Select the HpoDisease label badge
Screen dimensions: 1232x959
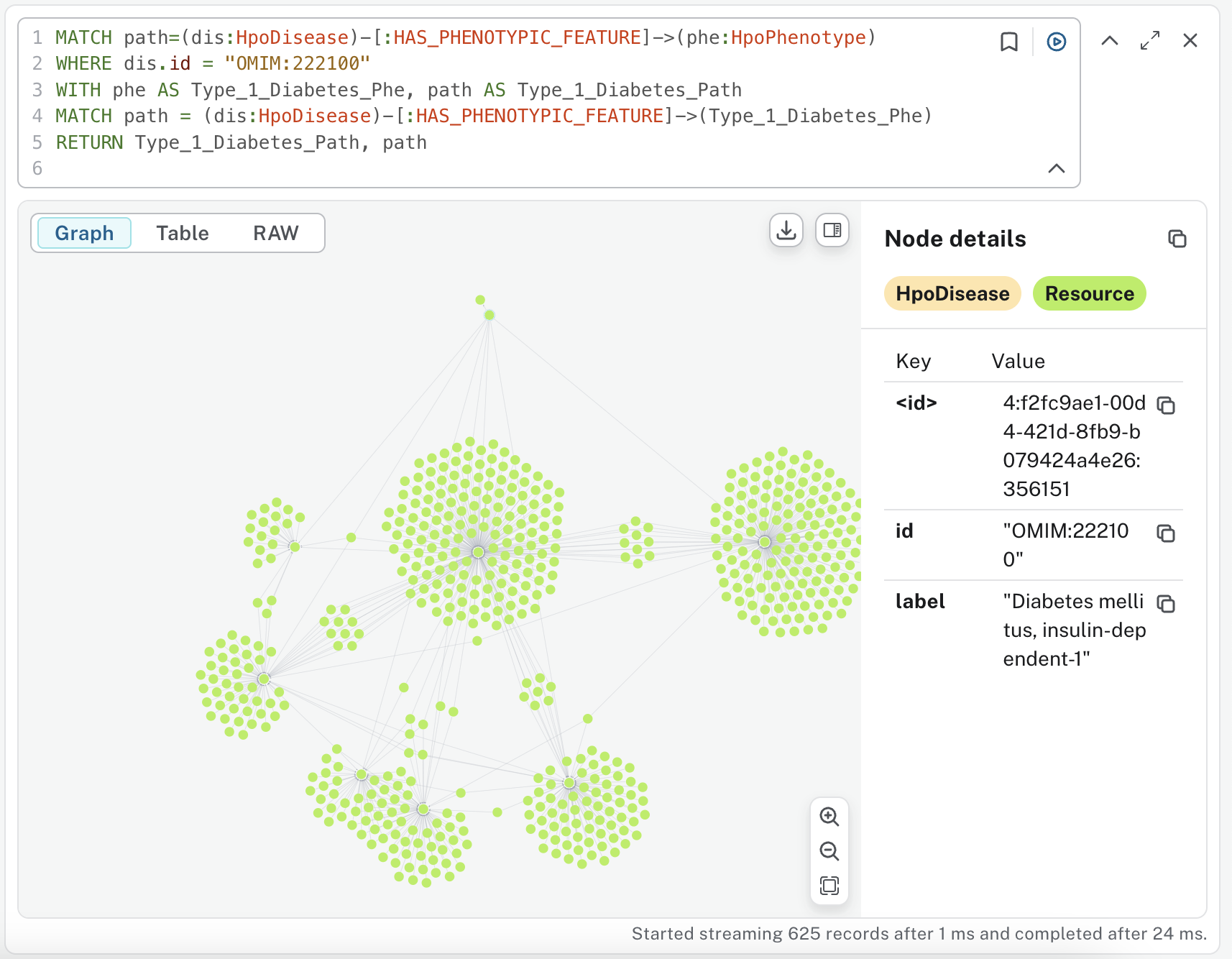[952, 293]
